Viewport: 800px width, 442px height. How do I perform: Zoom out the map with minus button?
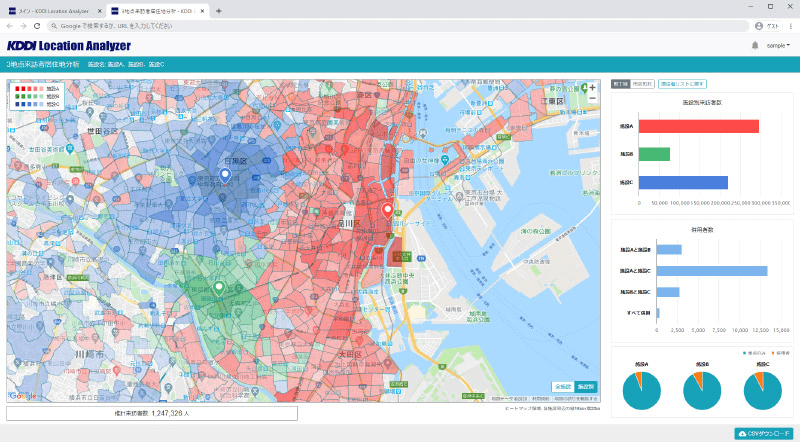click(592, 99)
